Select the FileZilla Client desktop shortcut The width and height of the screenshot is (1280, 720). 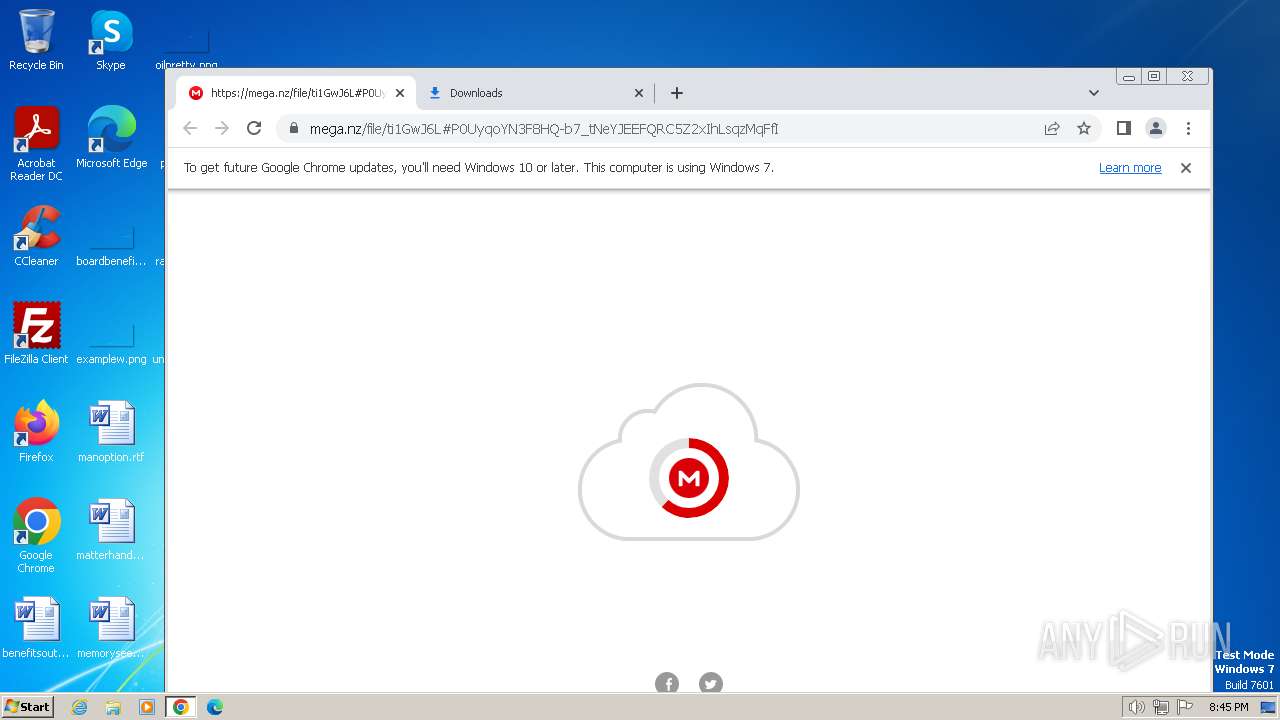[x=36, y=334]
